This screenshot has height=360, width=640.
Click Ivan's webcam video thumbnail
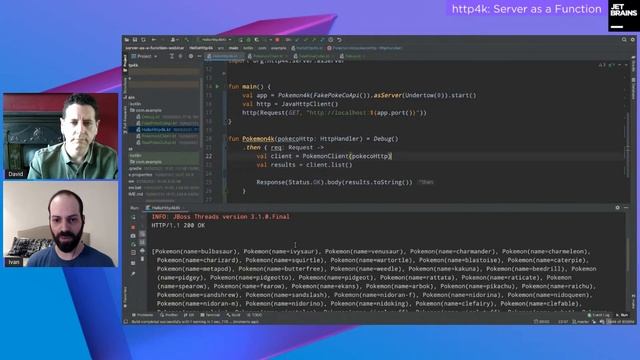click(61, 224)
